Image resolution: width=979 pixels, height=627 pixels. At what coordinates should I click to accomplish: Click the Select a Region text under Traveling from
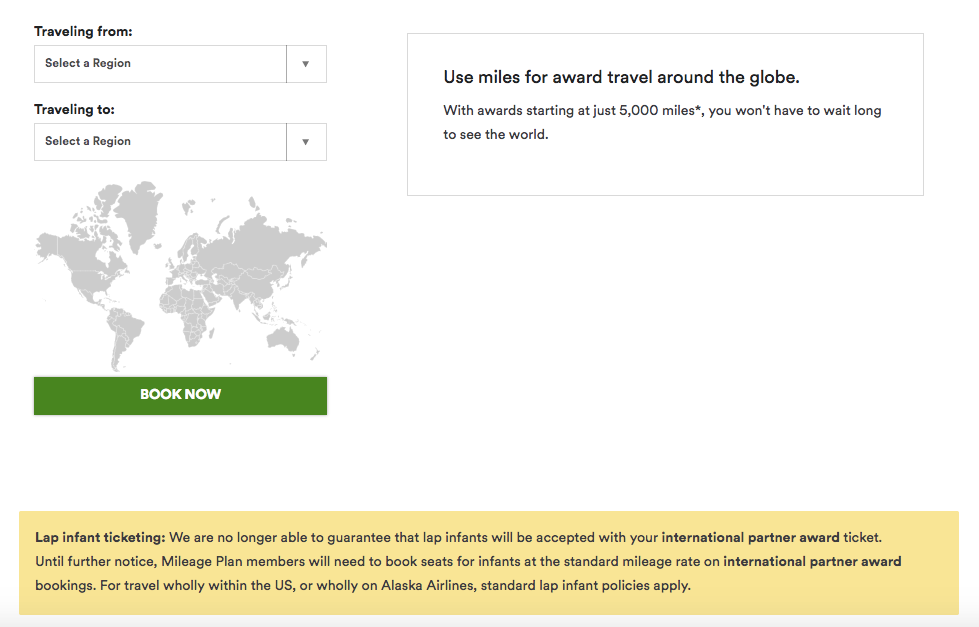[x=88, y=63]
